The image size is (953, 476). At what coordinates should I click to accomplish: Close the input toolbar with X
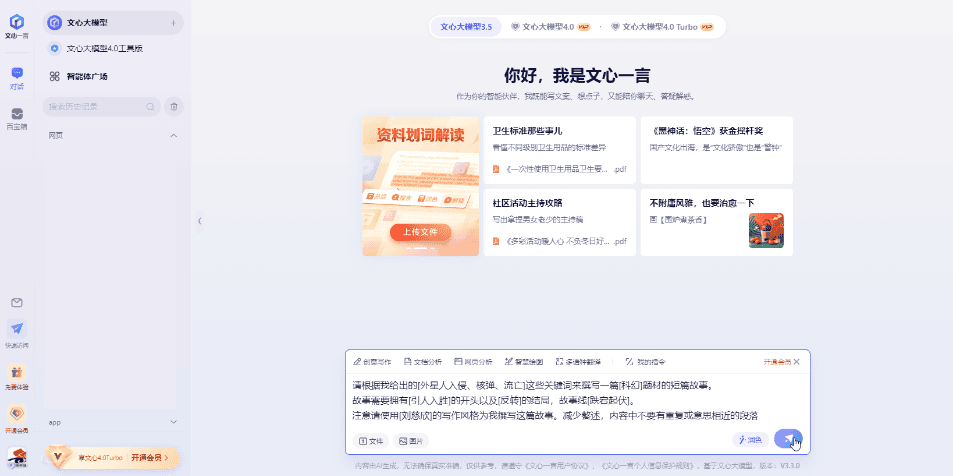pos(797,362)
